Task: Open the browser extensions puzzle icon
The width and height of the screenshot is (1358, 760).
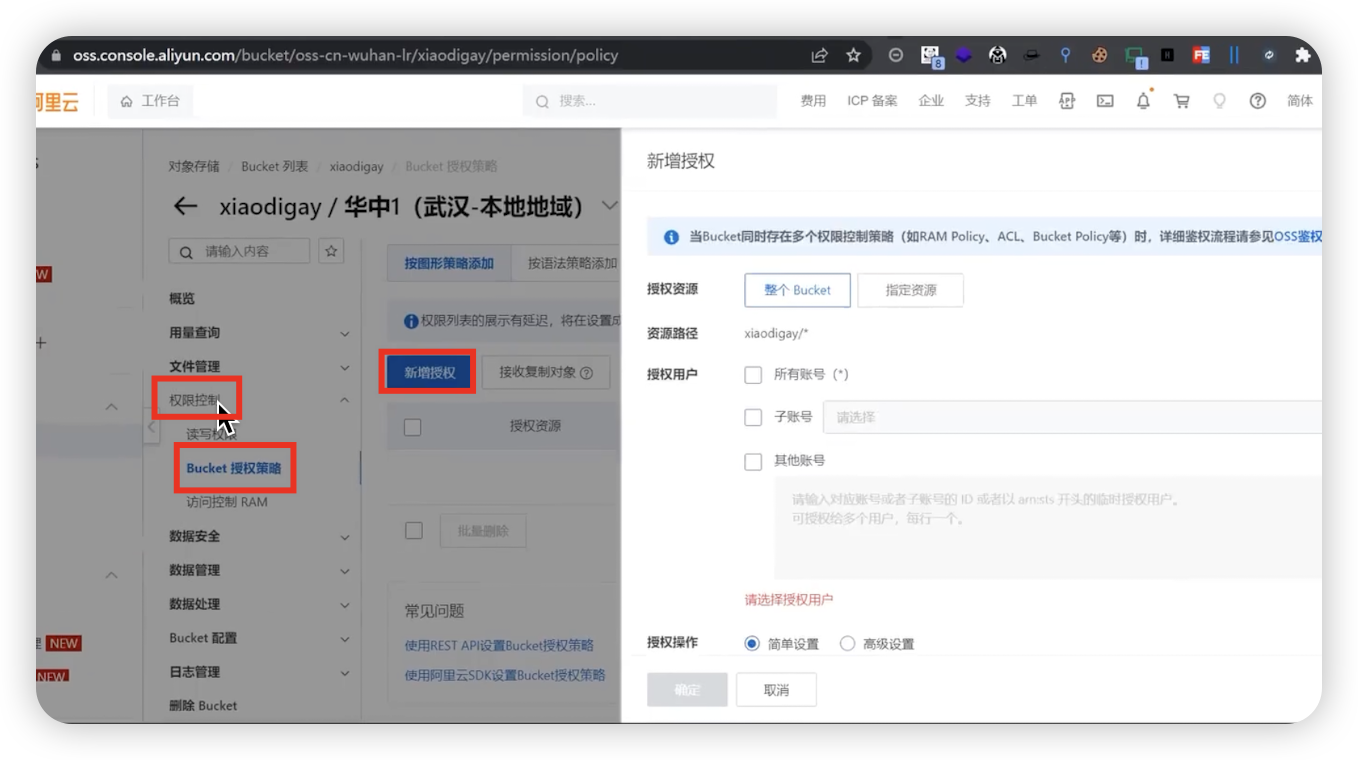Action: tap(1302, 56)
